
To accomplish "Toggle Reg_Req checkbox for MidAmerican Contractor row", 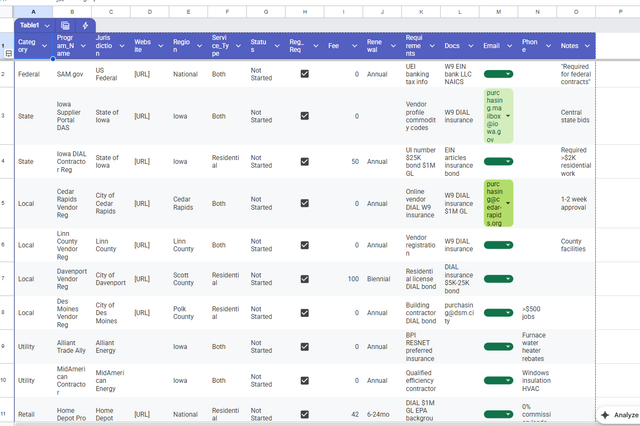I will [304, 381].
